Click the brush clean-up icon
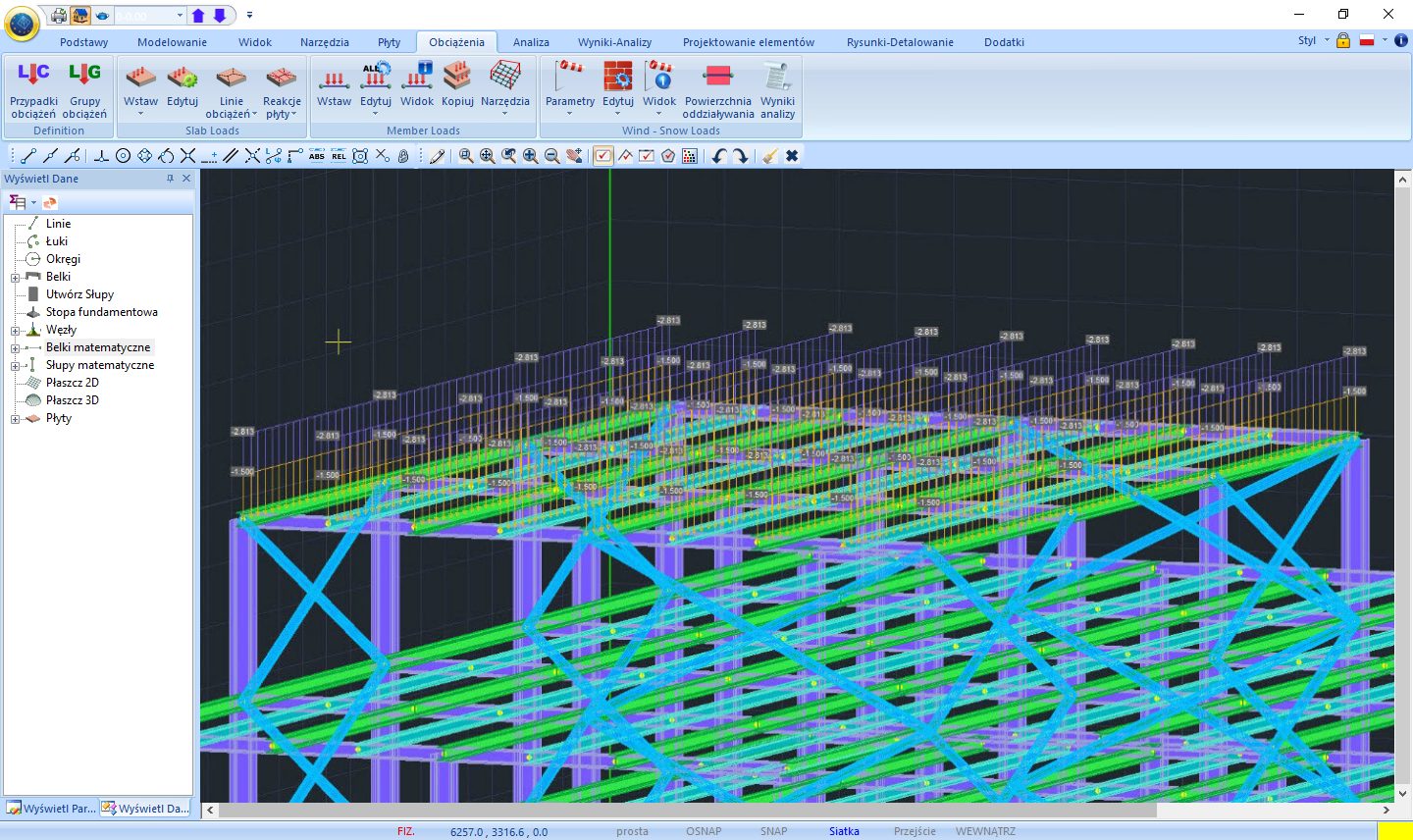The width and height of the screenshot is (1413, 840). (770, 156)
